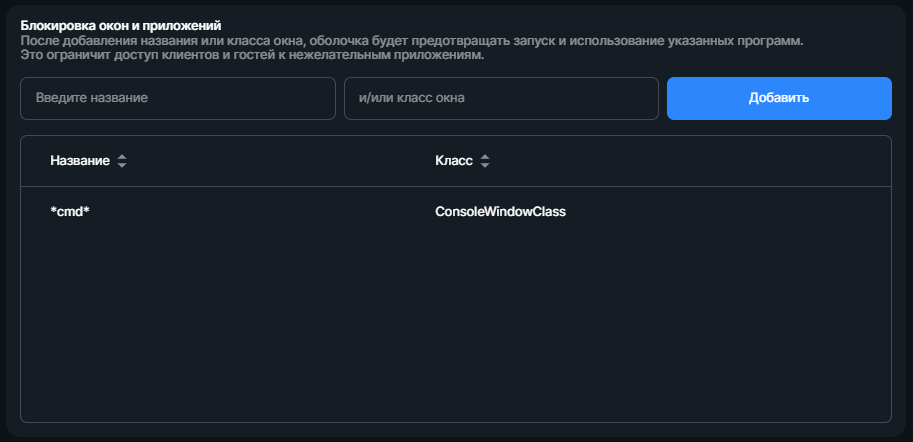Focus the 'Введите название' input field

tap(178, 98)
